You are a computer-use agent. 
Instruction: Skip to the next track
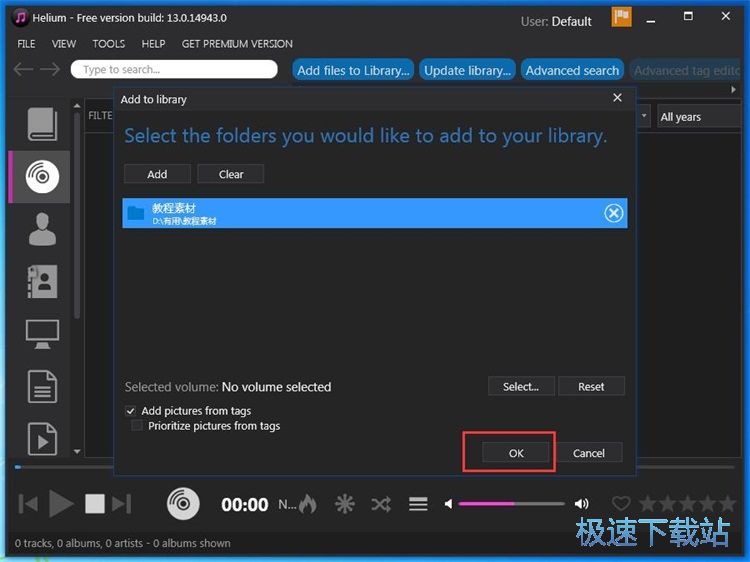121,504
